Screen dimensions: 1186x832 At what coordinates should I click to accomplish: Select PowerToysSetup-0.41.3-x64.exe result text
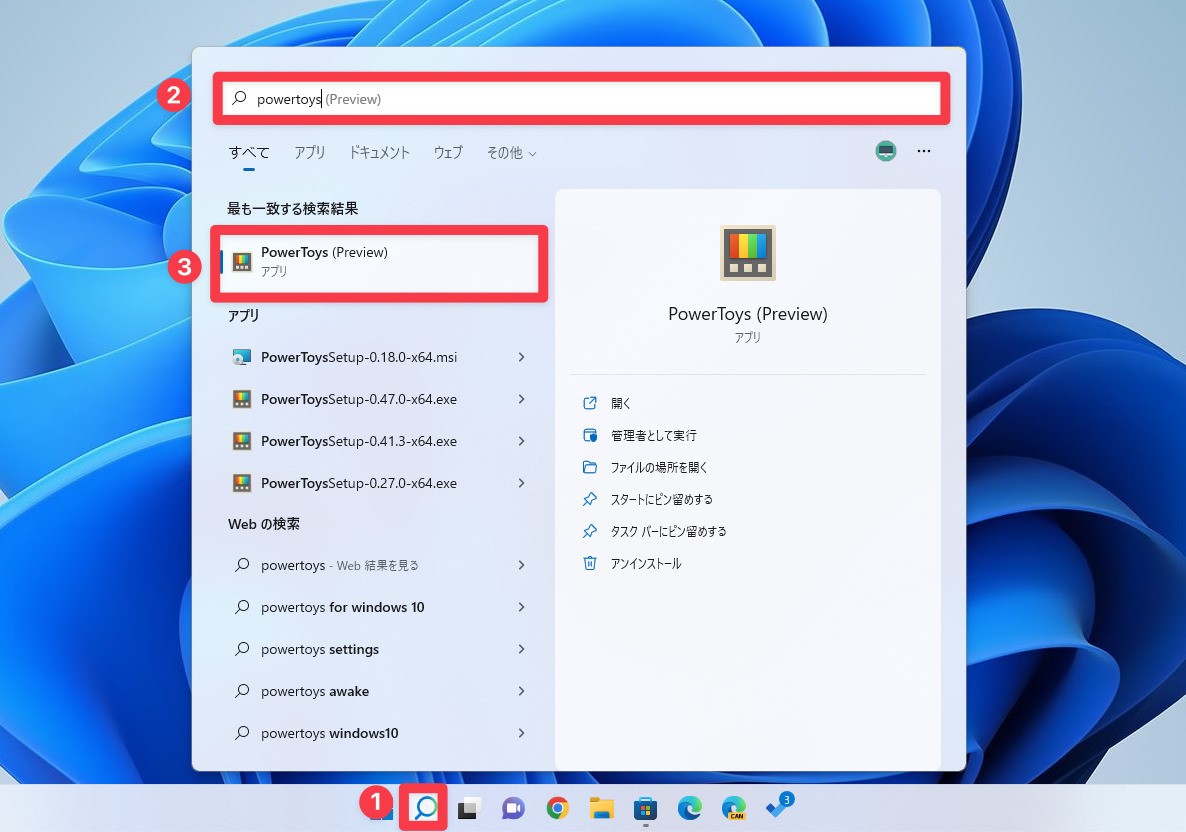[359, 441]
